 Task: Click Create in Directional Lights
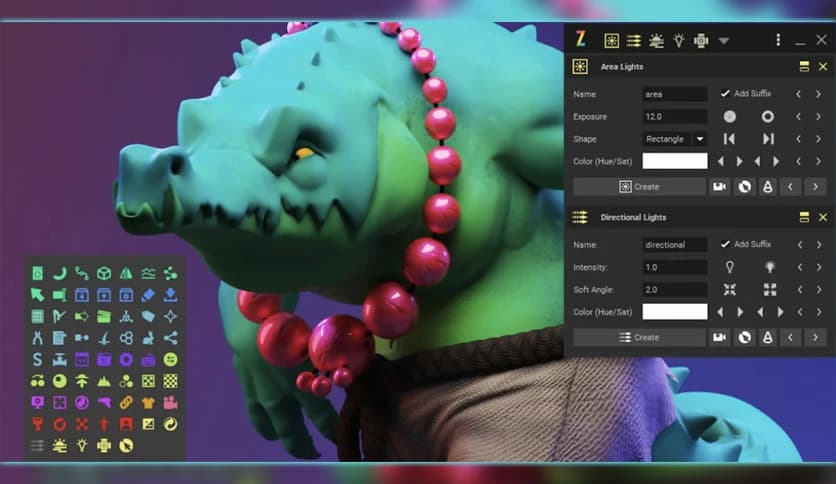click(x=639, y=337)
